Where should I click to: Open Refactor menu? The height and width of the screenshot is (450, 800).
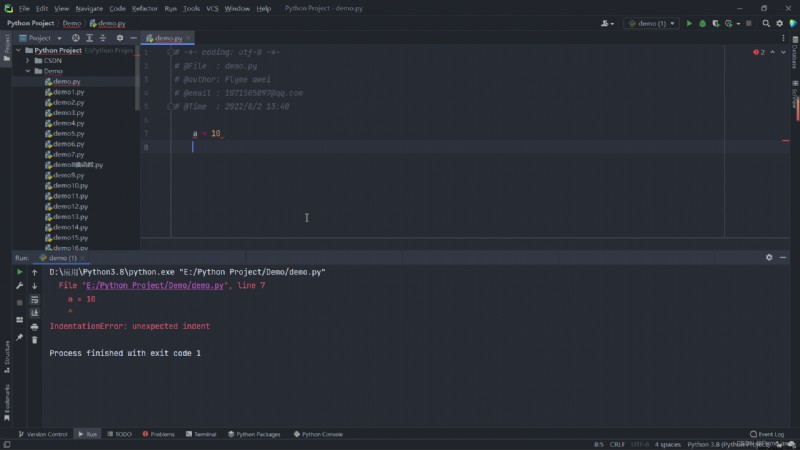(x=145, y=9)
